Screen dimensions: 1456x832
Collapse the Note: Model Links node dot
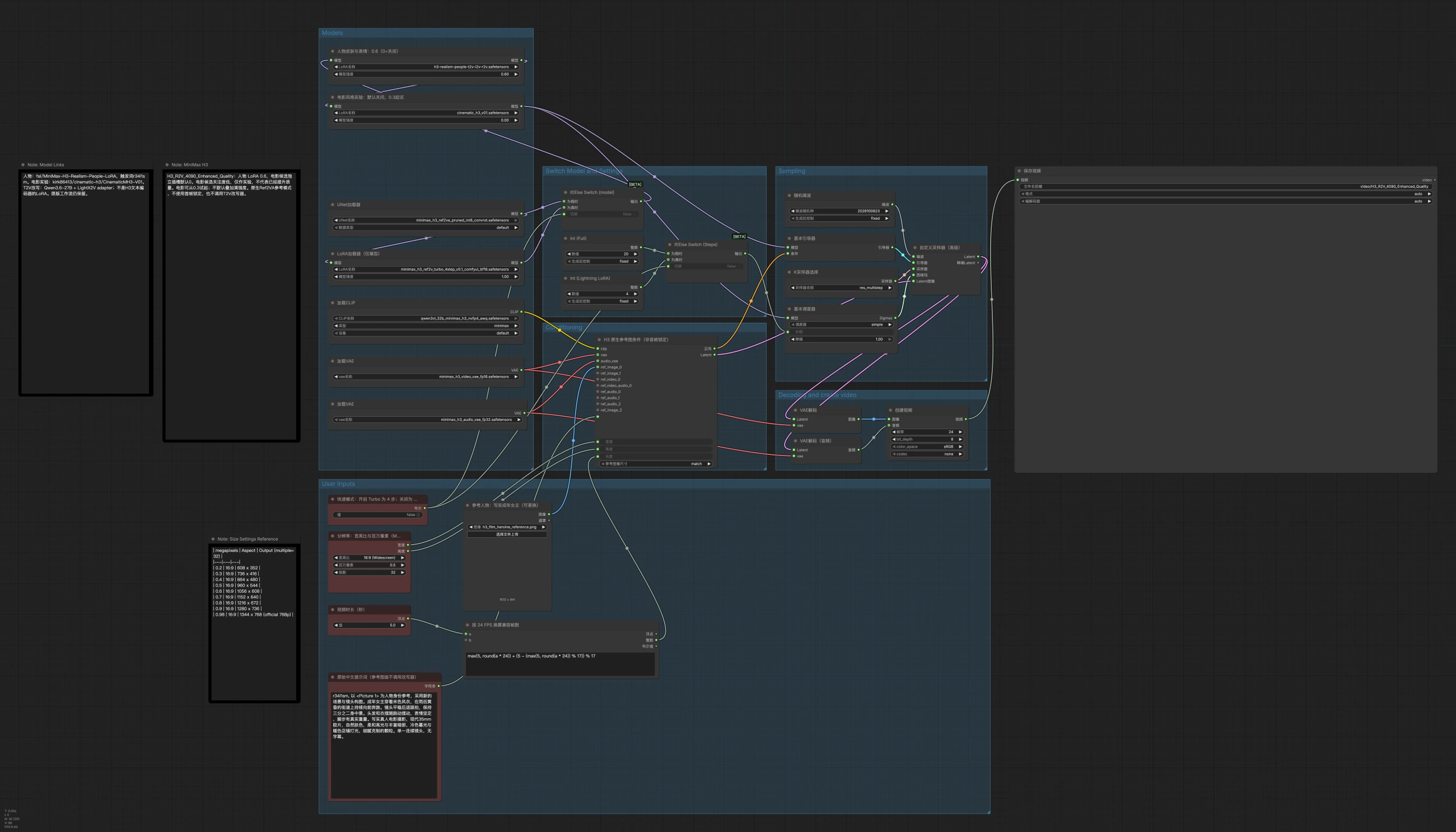coord(23,165)
